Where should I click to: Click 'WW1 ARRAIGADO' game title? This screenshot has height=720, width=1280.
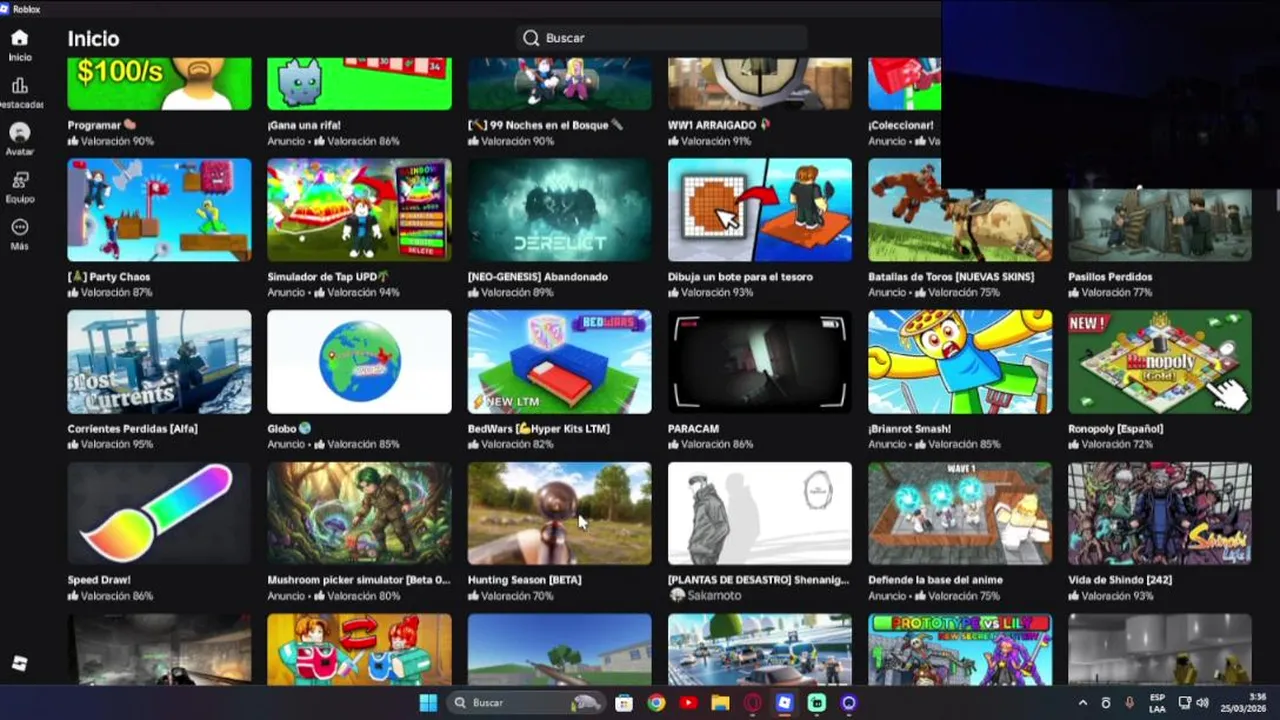pos(719,125)
